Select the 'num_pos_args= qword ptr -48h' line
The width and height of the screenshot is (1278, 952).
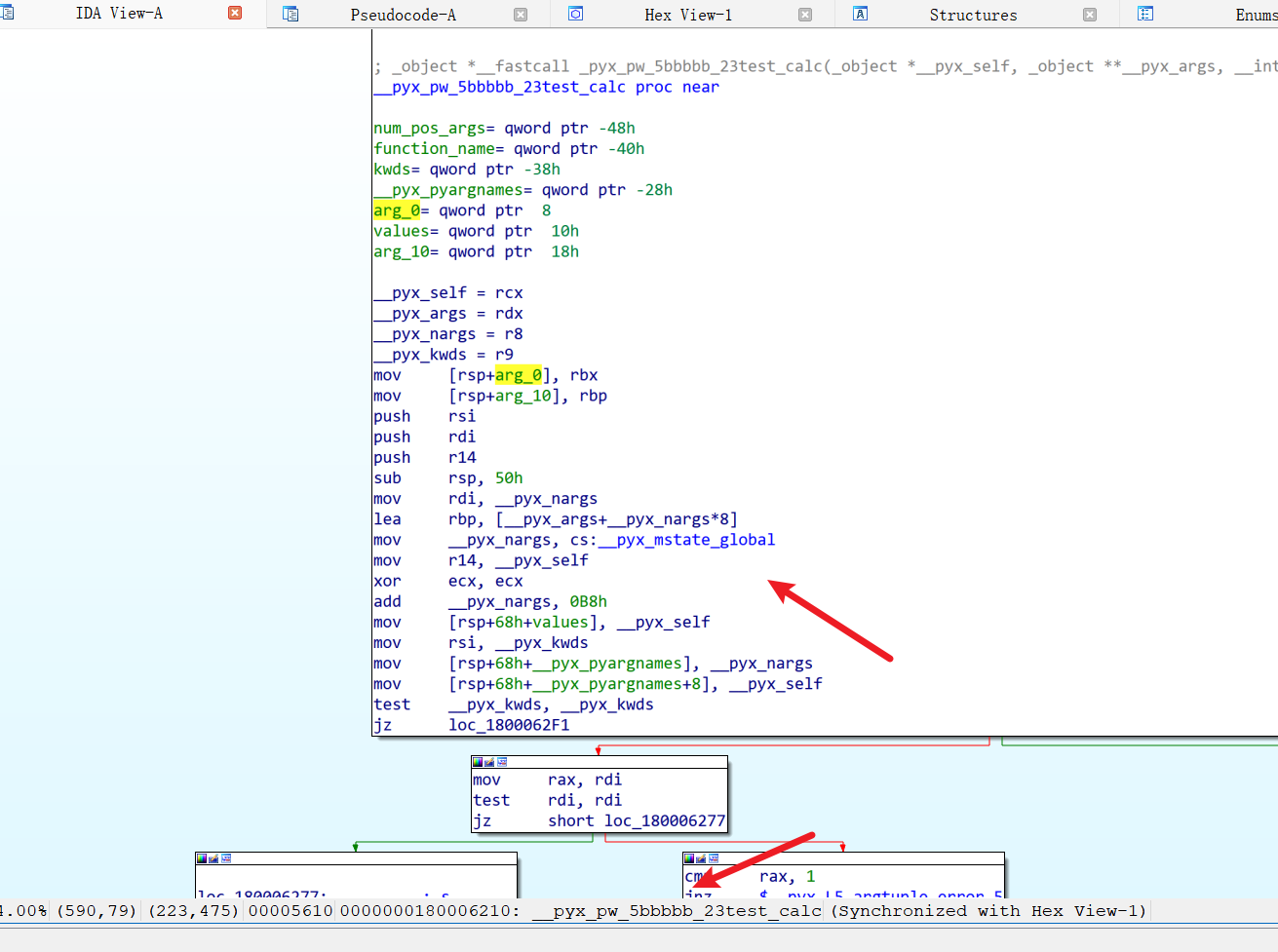tap(504, 128)
